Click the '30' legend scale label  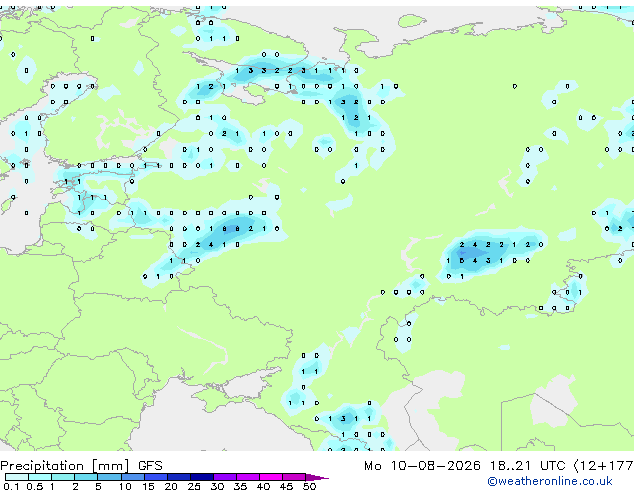[217, 486]
